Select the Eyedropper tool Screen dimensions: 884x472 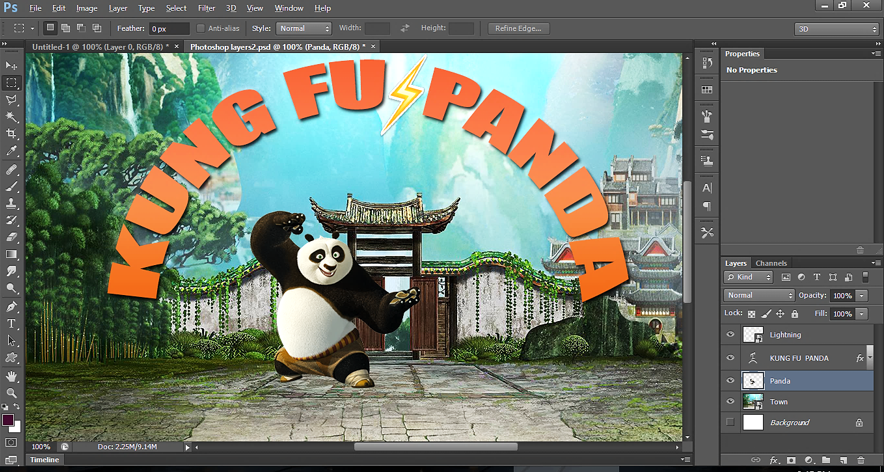tap(11, 151)
